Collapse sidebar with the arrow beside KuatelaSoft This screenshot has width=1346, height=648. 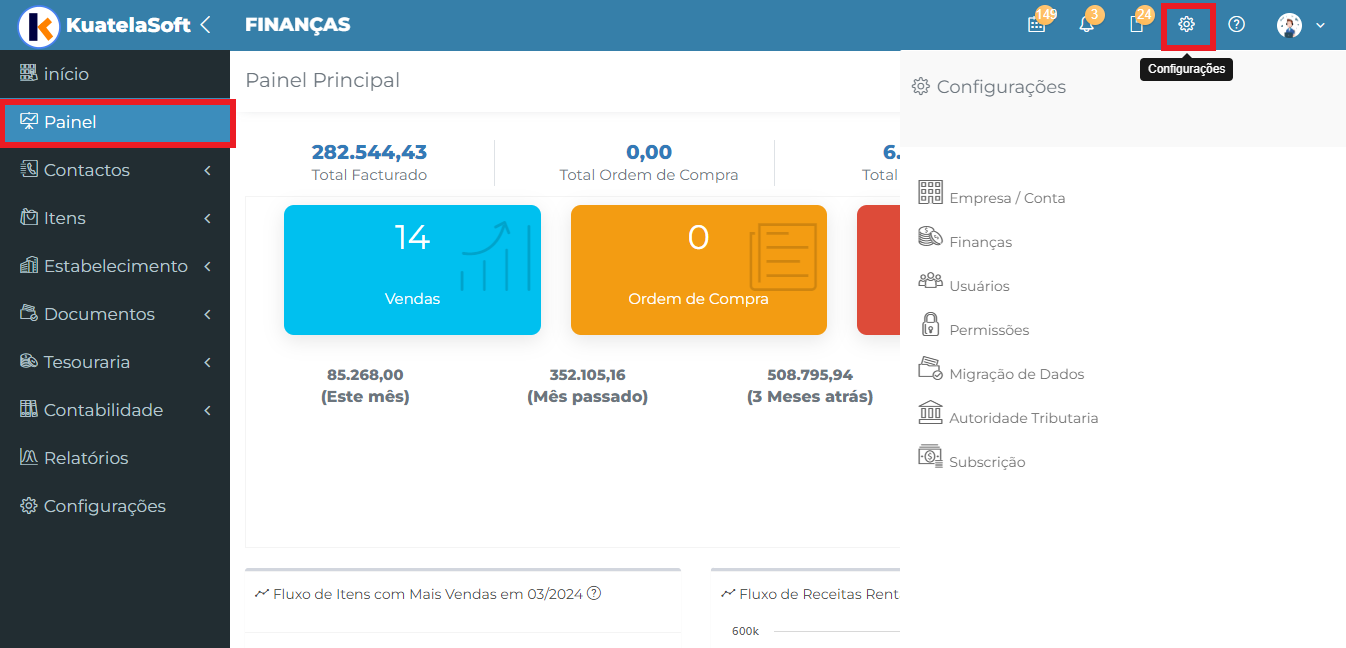click(x=205, y=25)
